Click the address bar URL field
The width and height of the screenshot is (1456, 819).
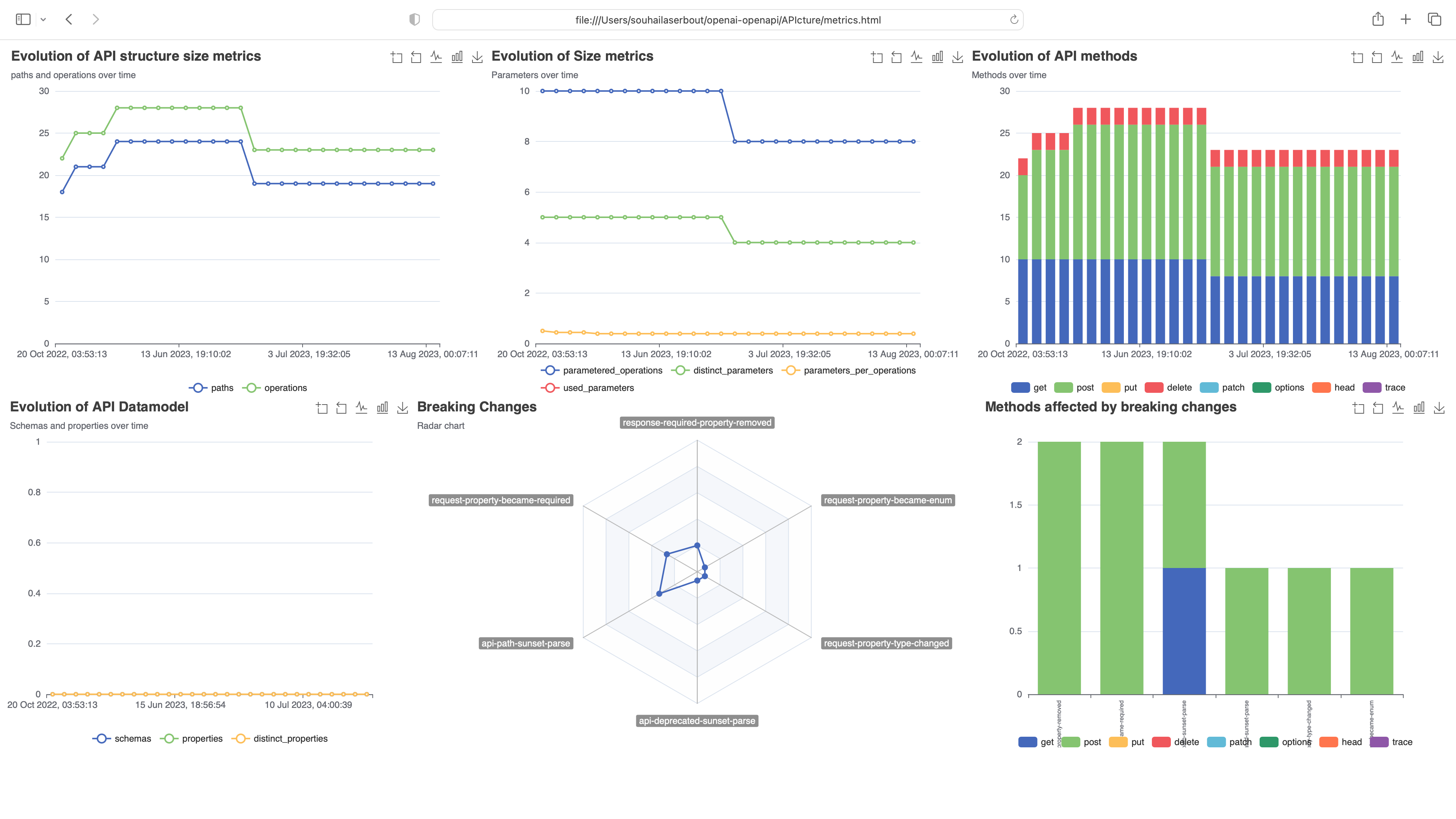728,20
